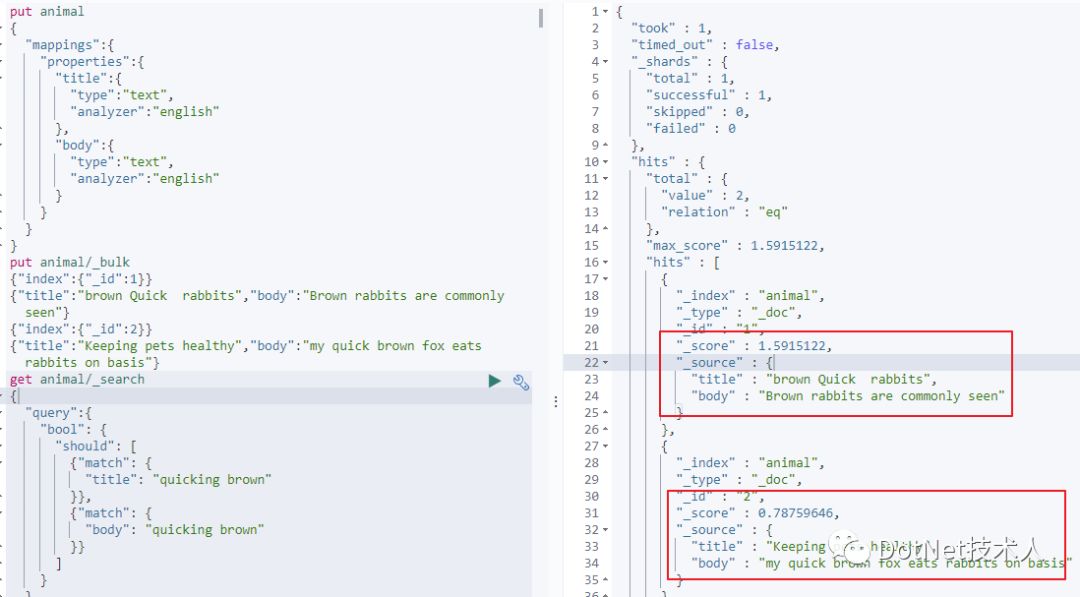This screenshot has height=597, width=1080.
Task: Click the request editor's vertical scrollbar thumb
Action: [541, 18]
